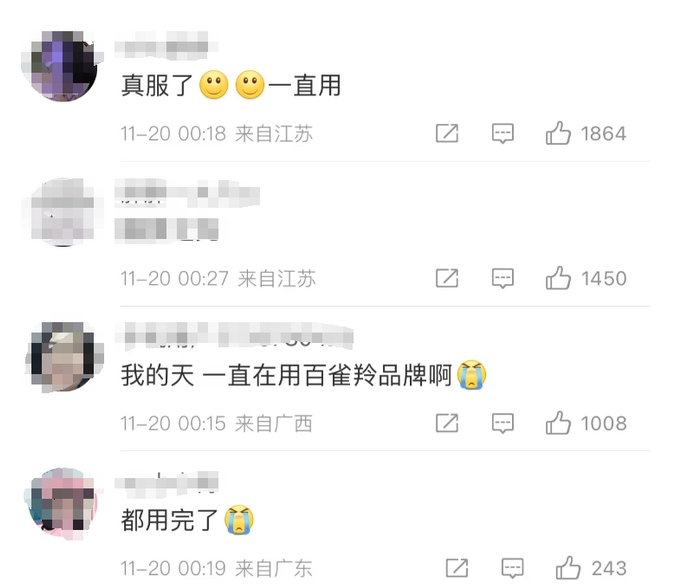Open avatar of the 都用完了 commenter
This screenshot has height=588, width=700.
coord(62,503)
